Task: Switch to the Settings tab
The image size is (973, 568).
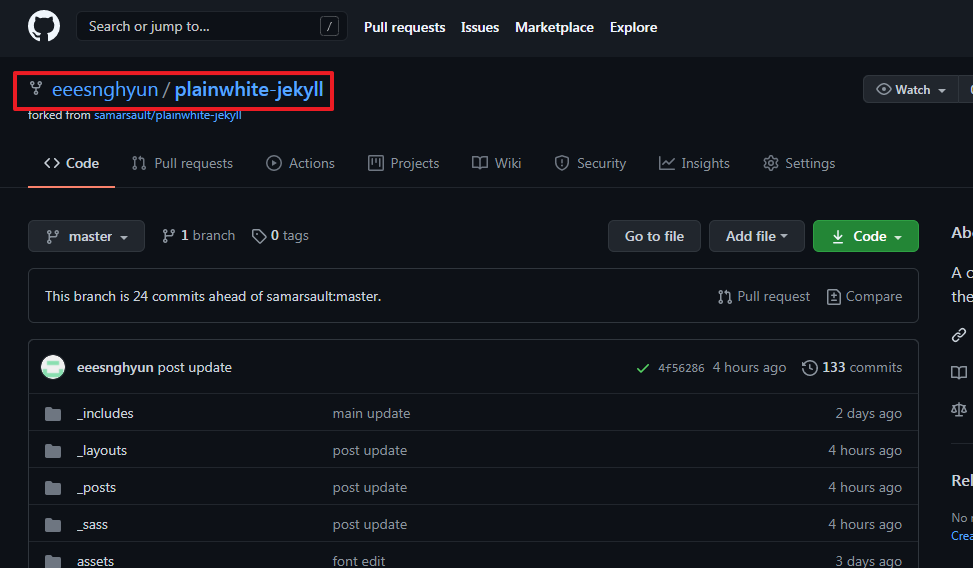Action: tap(799, 163)
